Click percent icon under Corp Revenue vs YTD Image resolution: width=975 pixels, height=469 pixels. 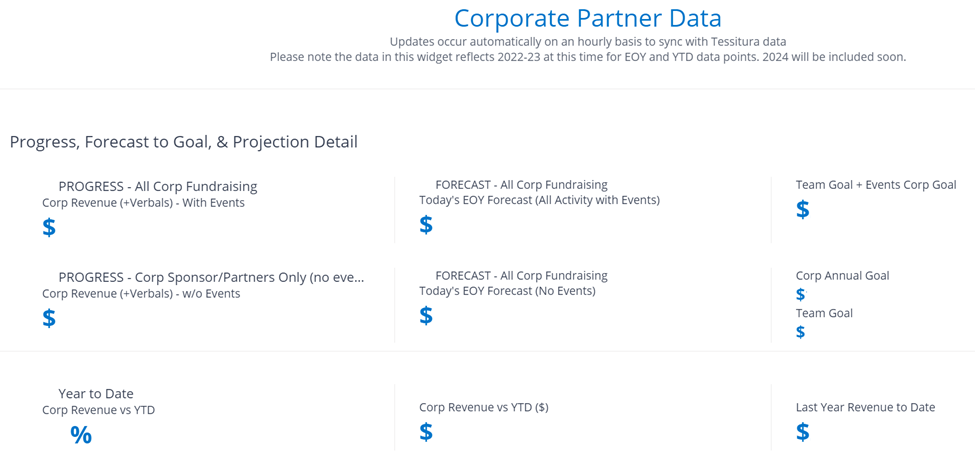tap(81, 435)
